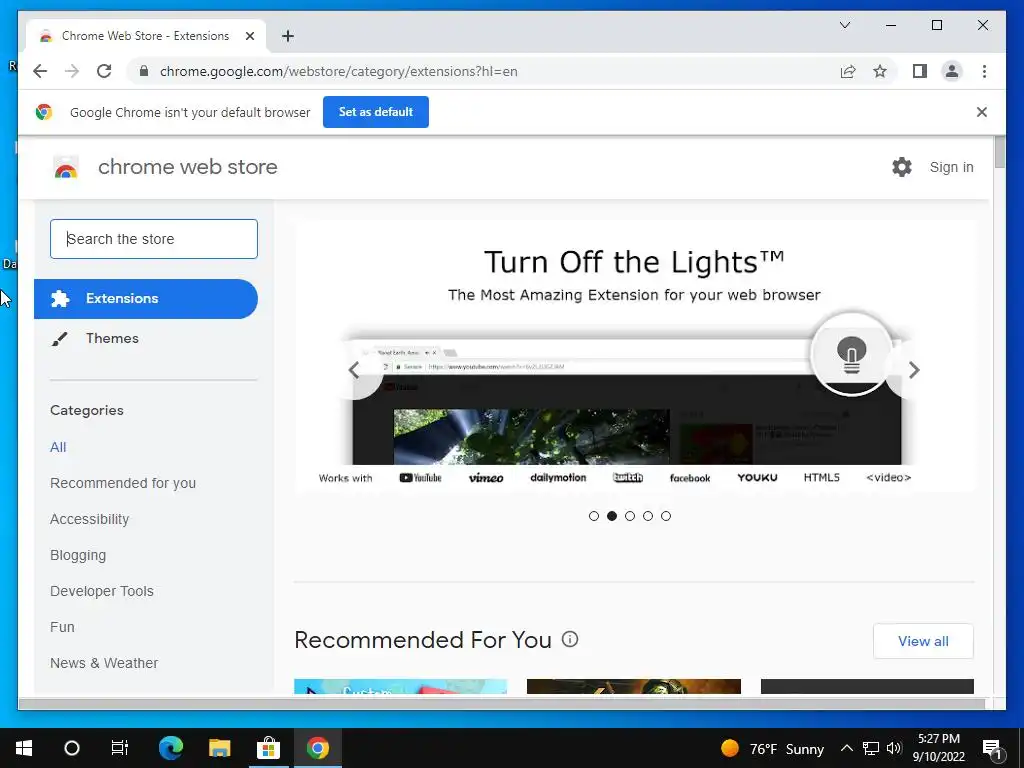Viewport: 1024px width, 768px height.
Task: Open Task View on the taskbar
Action: (120, 748)
